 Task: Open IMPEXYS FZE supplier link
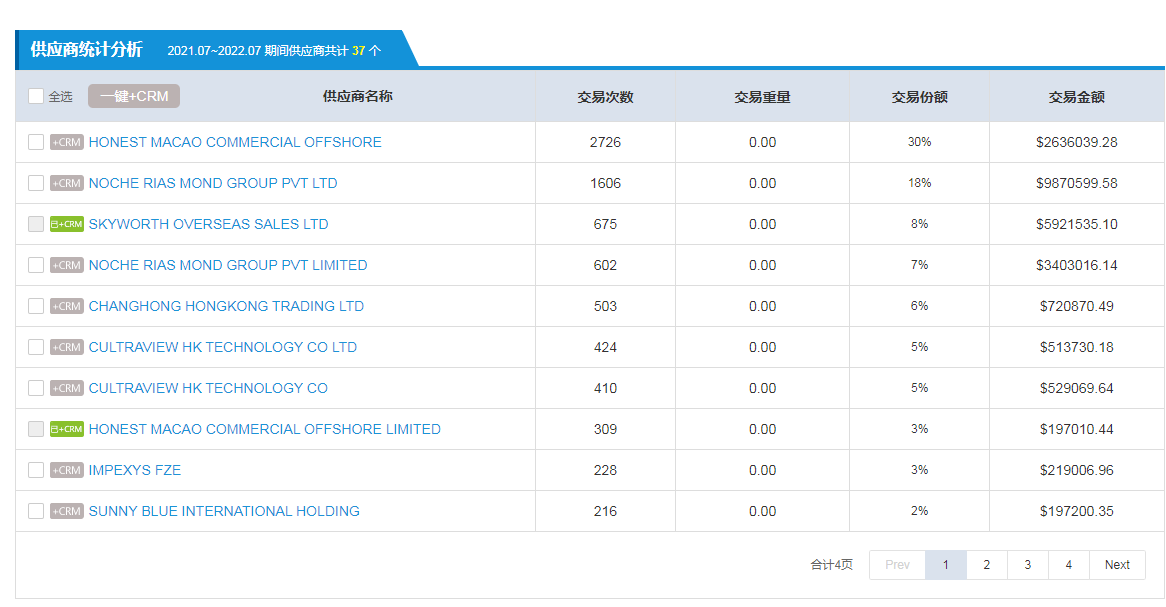coord(135,470)
